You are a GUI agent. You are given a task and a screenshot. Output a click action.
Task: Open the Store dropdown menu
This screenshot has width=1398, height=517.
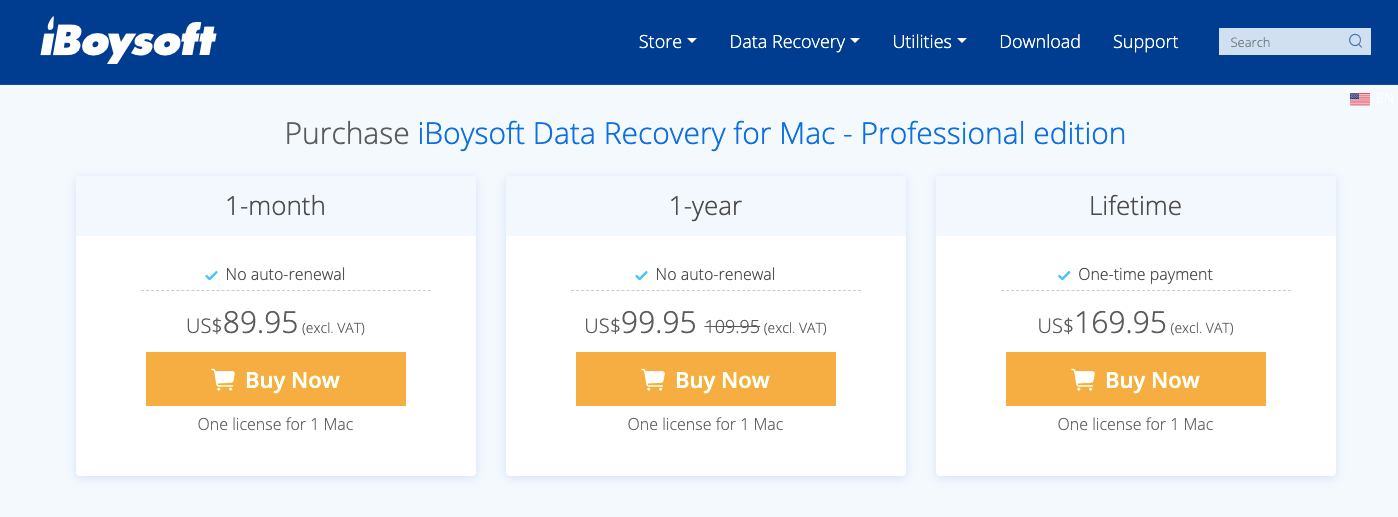tap(667, 42)
